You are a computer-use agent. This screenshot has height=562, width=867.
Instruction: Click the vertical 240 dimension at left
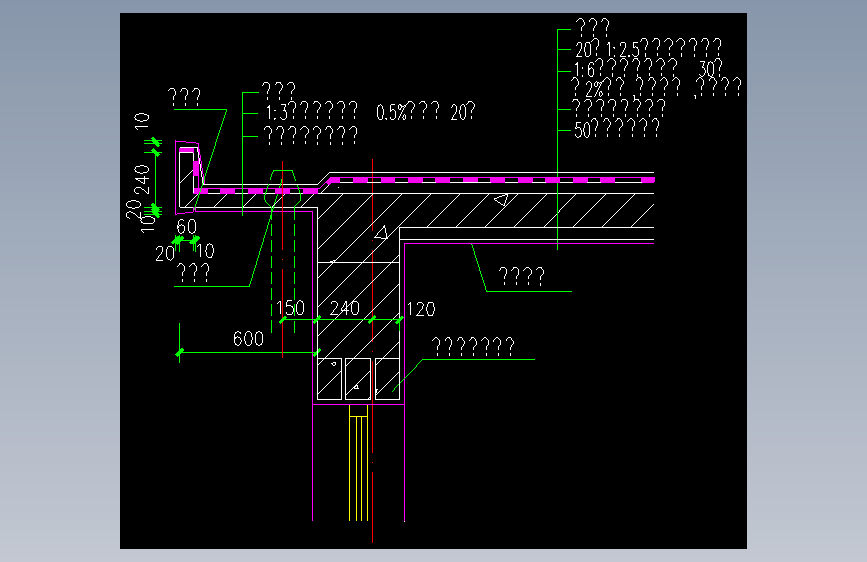pyautogui.click(x=142, y=179)
